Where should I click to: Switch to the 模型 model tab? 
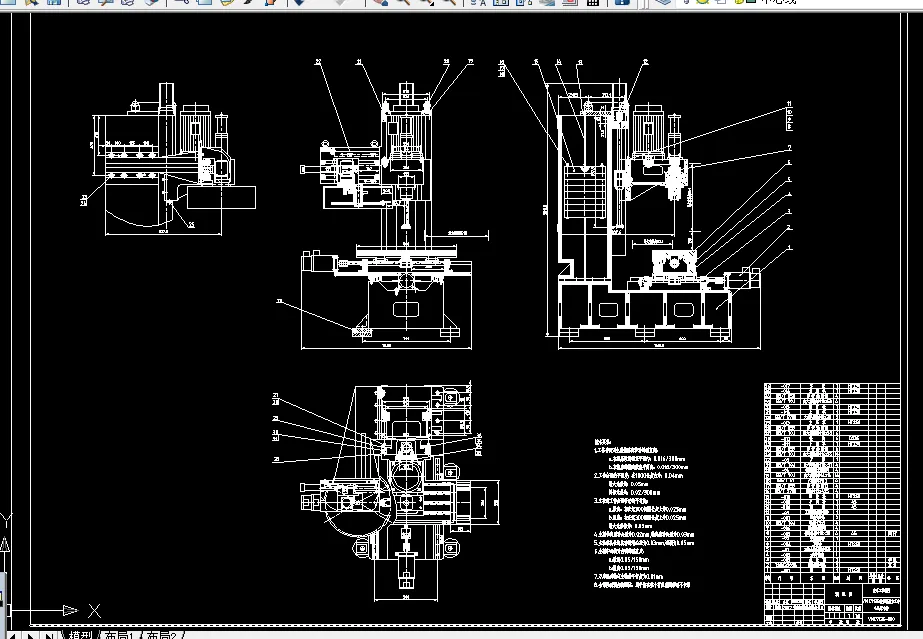point(81,635)
